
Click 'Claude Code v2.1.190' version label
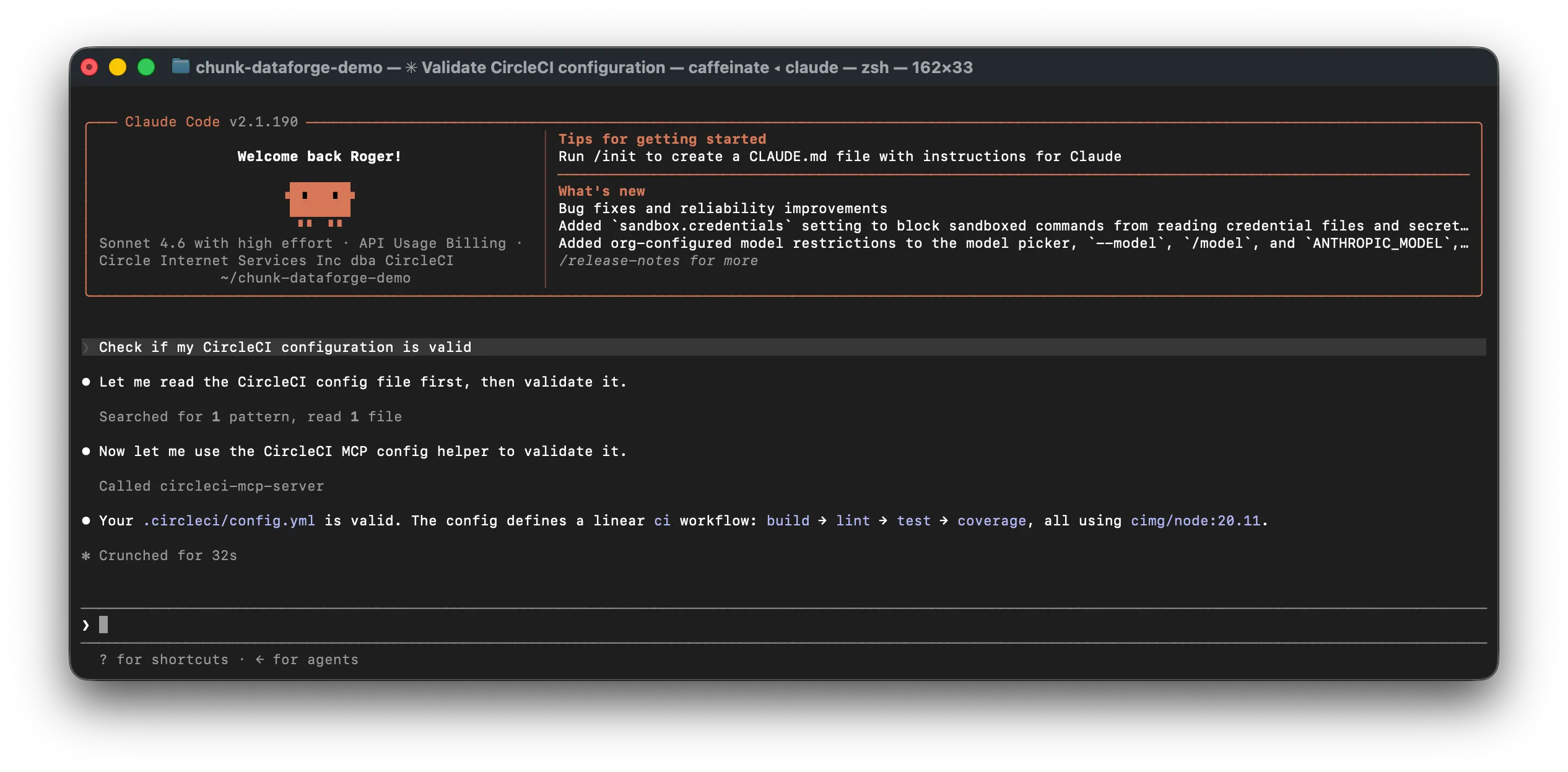[211, 122]
